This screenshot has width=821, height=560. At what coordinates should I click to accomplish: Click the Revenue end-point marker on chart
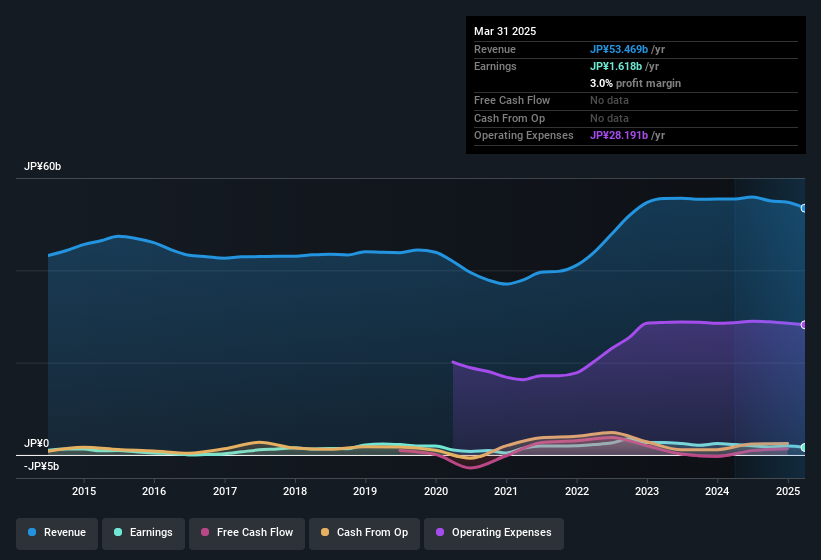point(804,208)
